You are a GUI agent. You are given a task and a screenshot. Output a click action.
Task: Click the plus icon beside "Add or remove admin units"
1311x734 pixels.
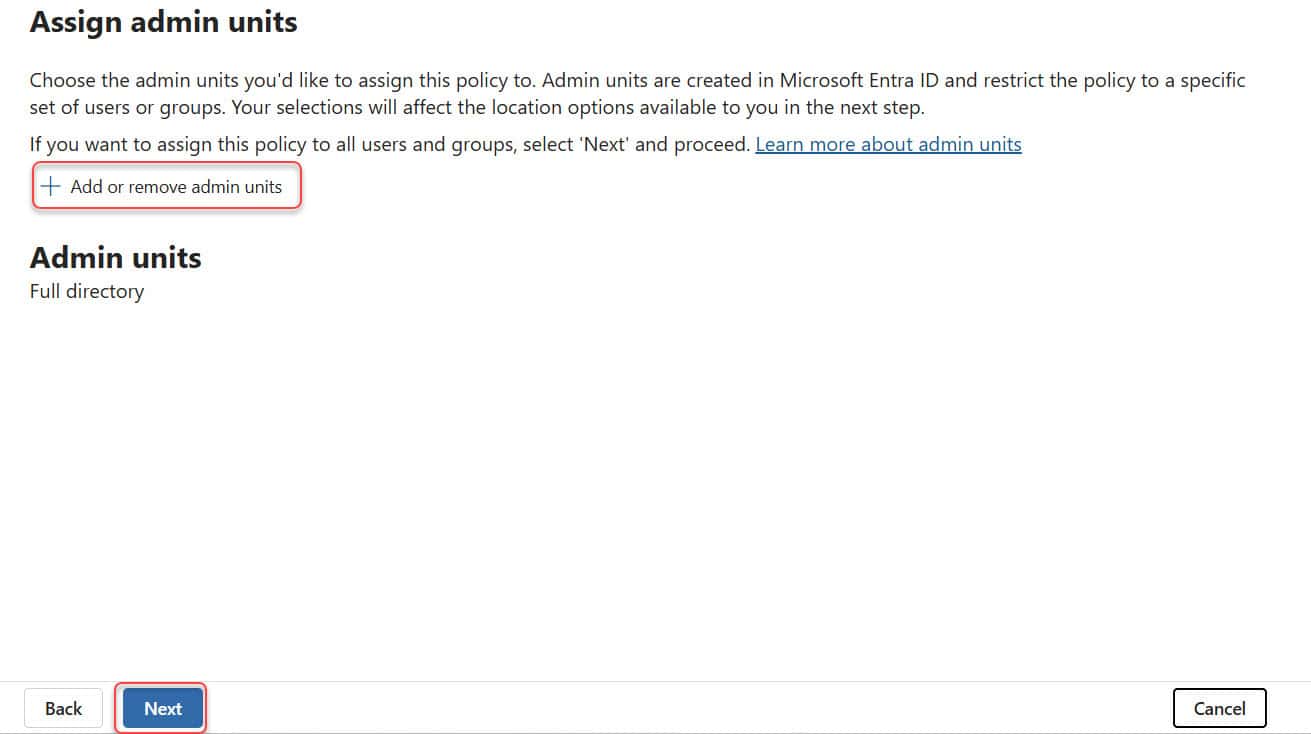click(x=51, y=185)
